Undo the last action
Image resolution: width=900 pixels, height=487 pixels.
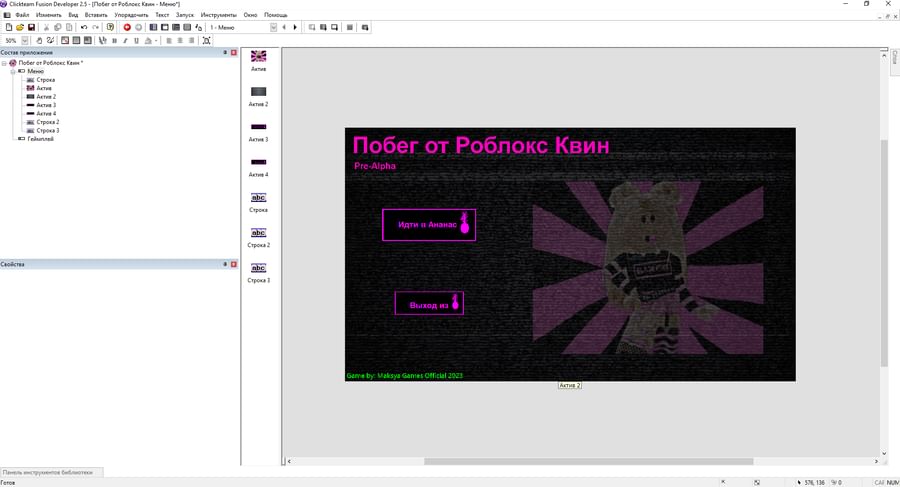pyautogui.click(x=84, y=27)
